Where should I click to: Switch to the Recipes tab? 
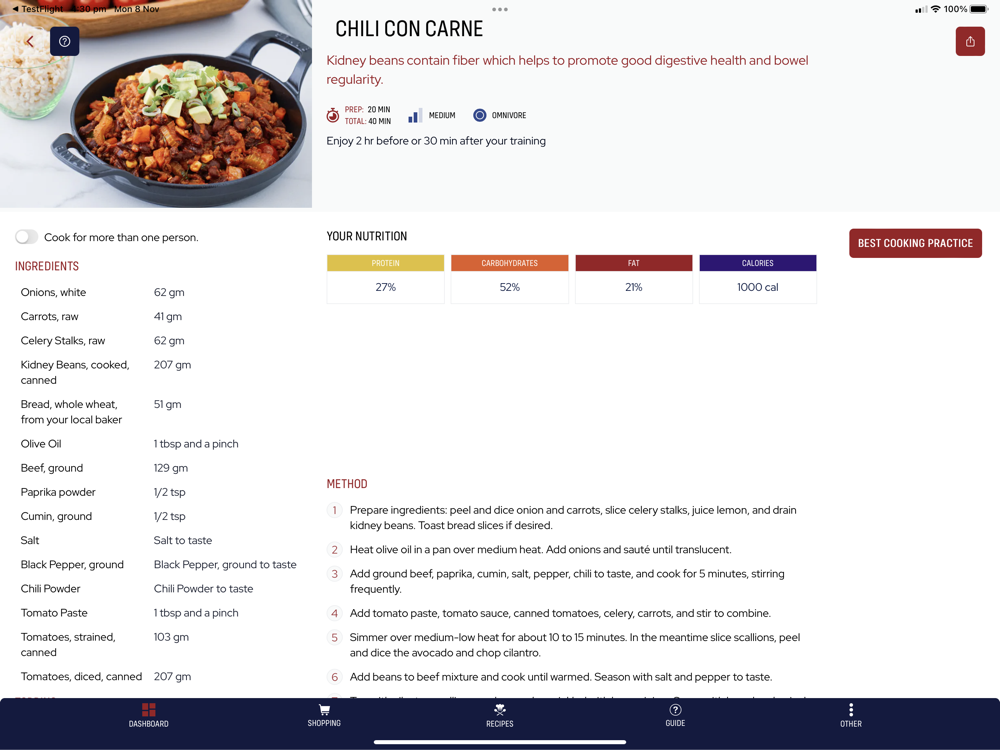click(499, 716)
